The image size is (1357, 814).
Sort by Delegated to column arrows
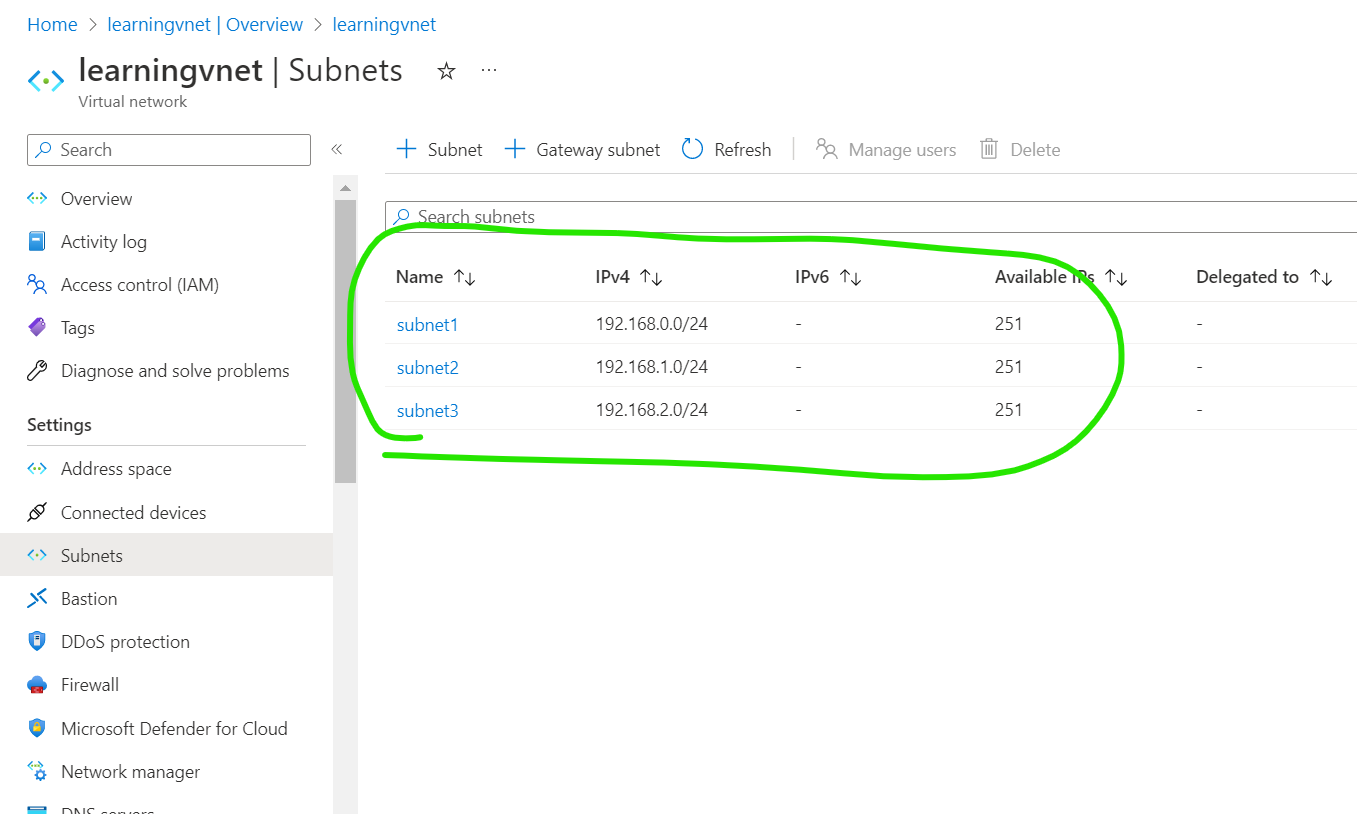(x=1321, y=278)
